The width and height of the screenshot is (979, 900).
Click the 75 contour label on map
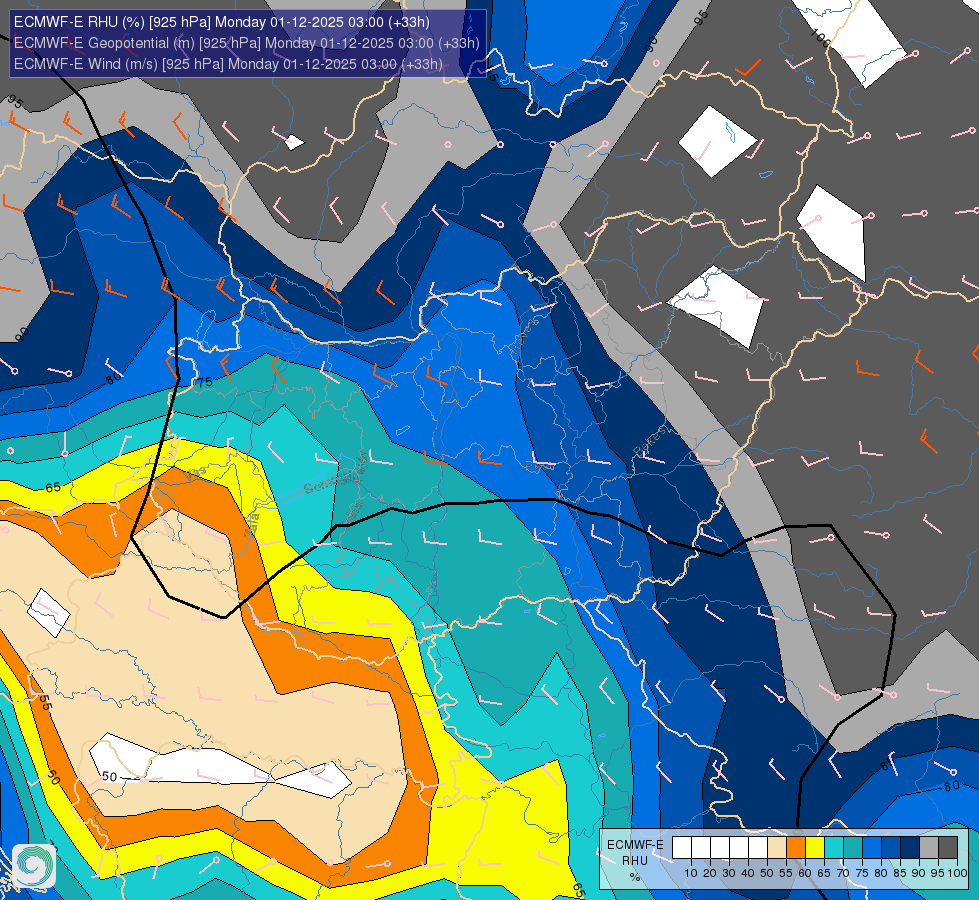pyautogui.click(x=204, y=382)
